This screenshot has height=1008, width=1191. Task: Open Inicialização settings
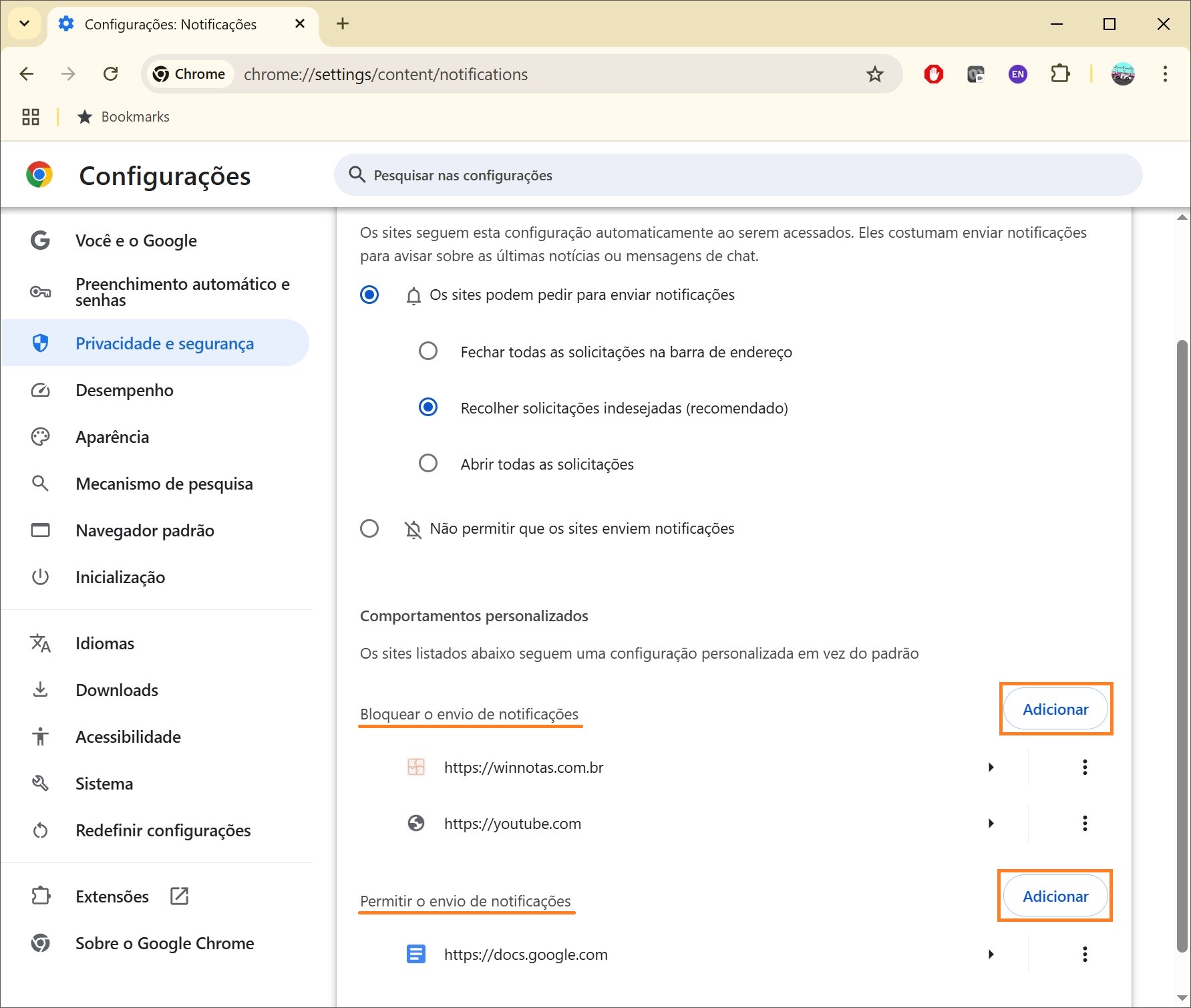(x=155, y=577)
